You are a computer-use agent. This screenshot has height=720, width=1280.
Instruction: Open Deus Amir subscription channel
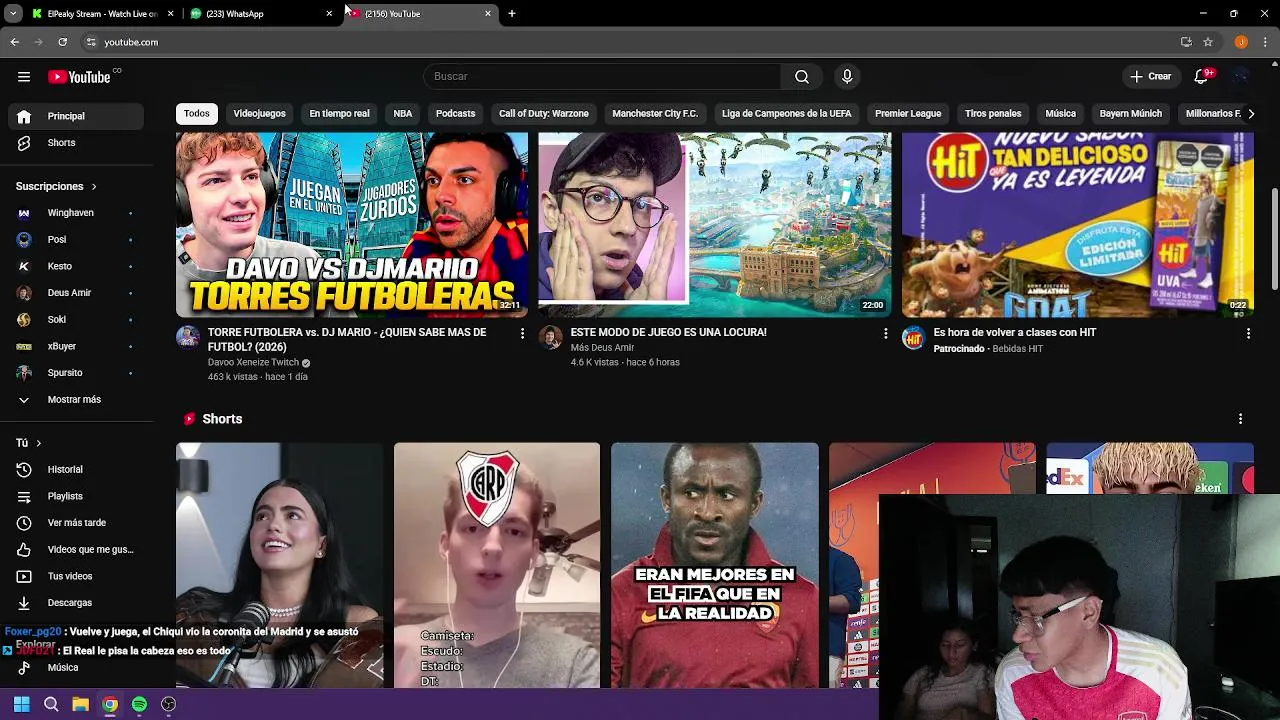coord(76,293)
